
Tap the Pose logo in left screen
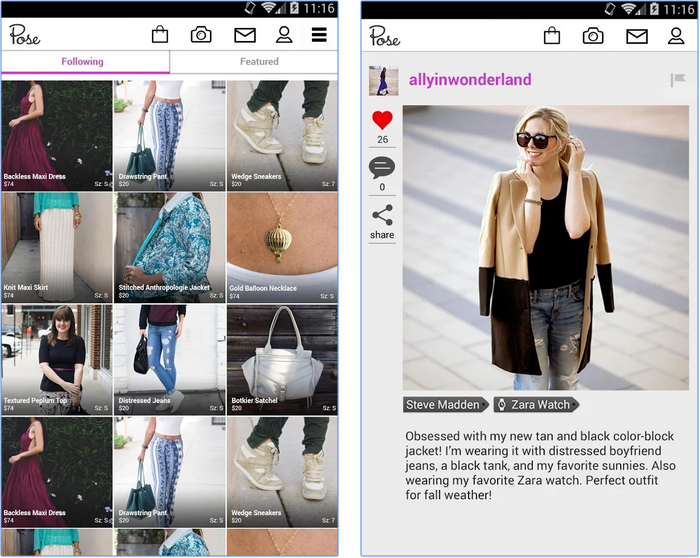[25, 35]
